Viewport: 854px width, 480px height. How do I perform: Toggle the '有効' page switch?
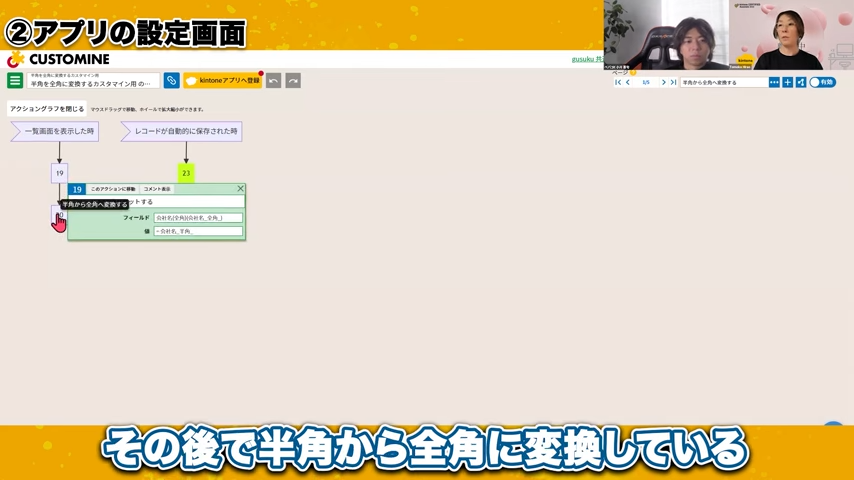(822, 82)
